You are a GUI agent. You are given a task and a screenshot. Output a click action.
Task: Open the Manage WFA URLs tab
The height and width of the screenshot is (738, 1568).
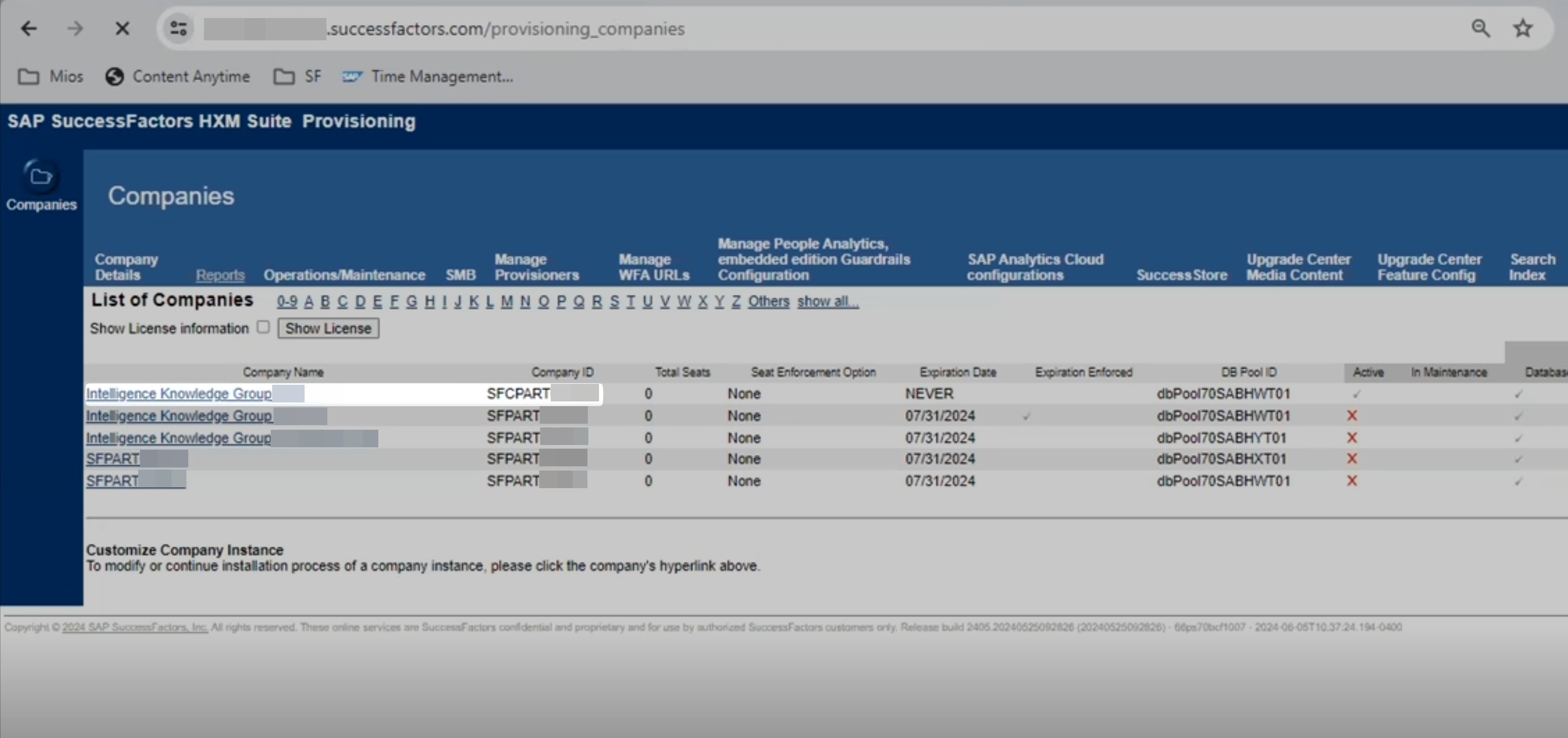654,267
